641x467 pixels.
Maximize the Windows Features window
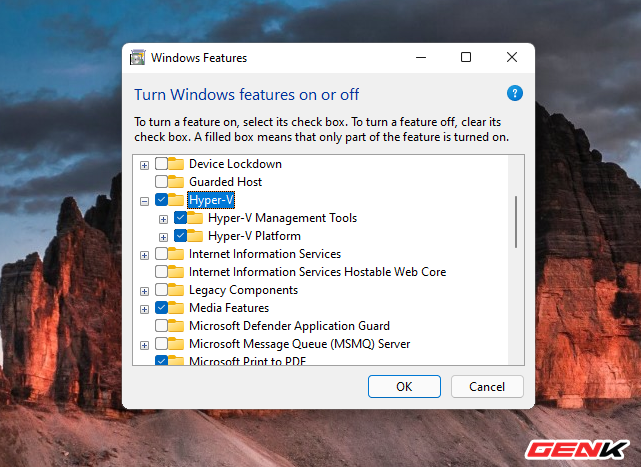coord(466,57)
